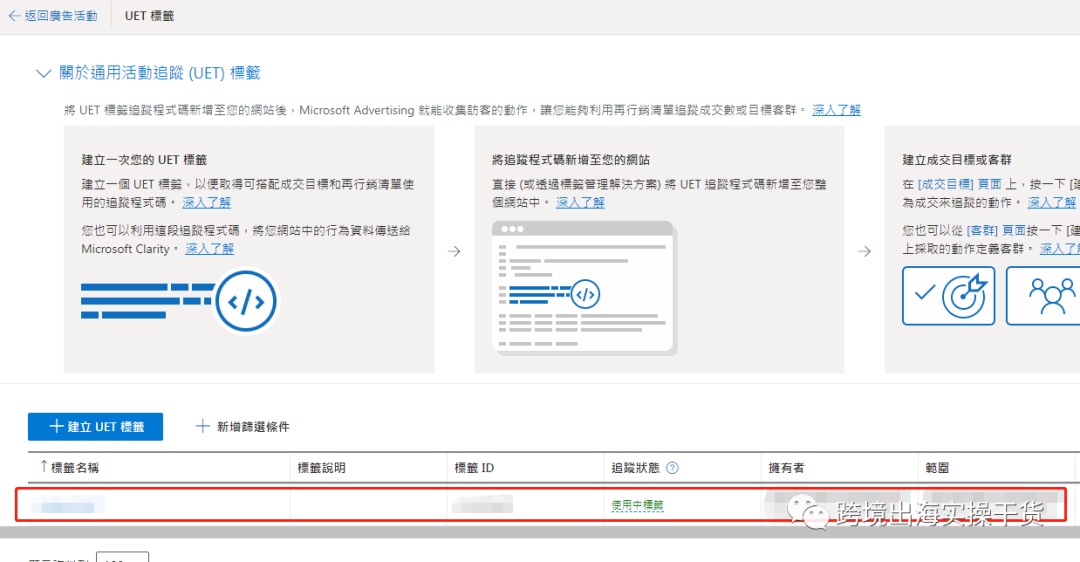Click the 擁有者 column header

(787, 468)
